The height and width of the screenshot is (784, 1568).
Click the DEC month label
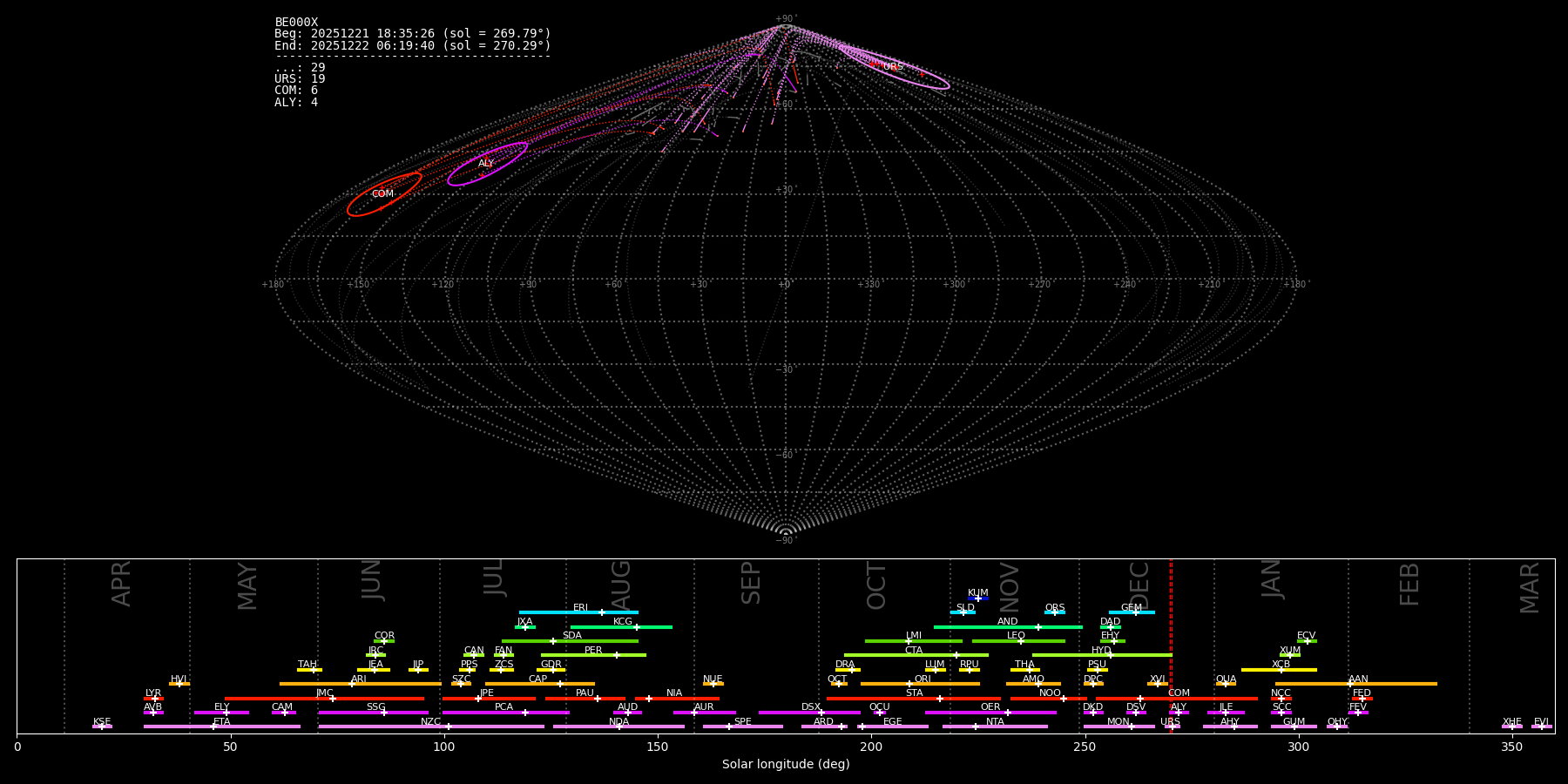(1139, 585)
